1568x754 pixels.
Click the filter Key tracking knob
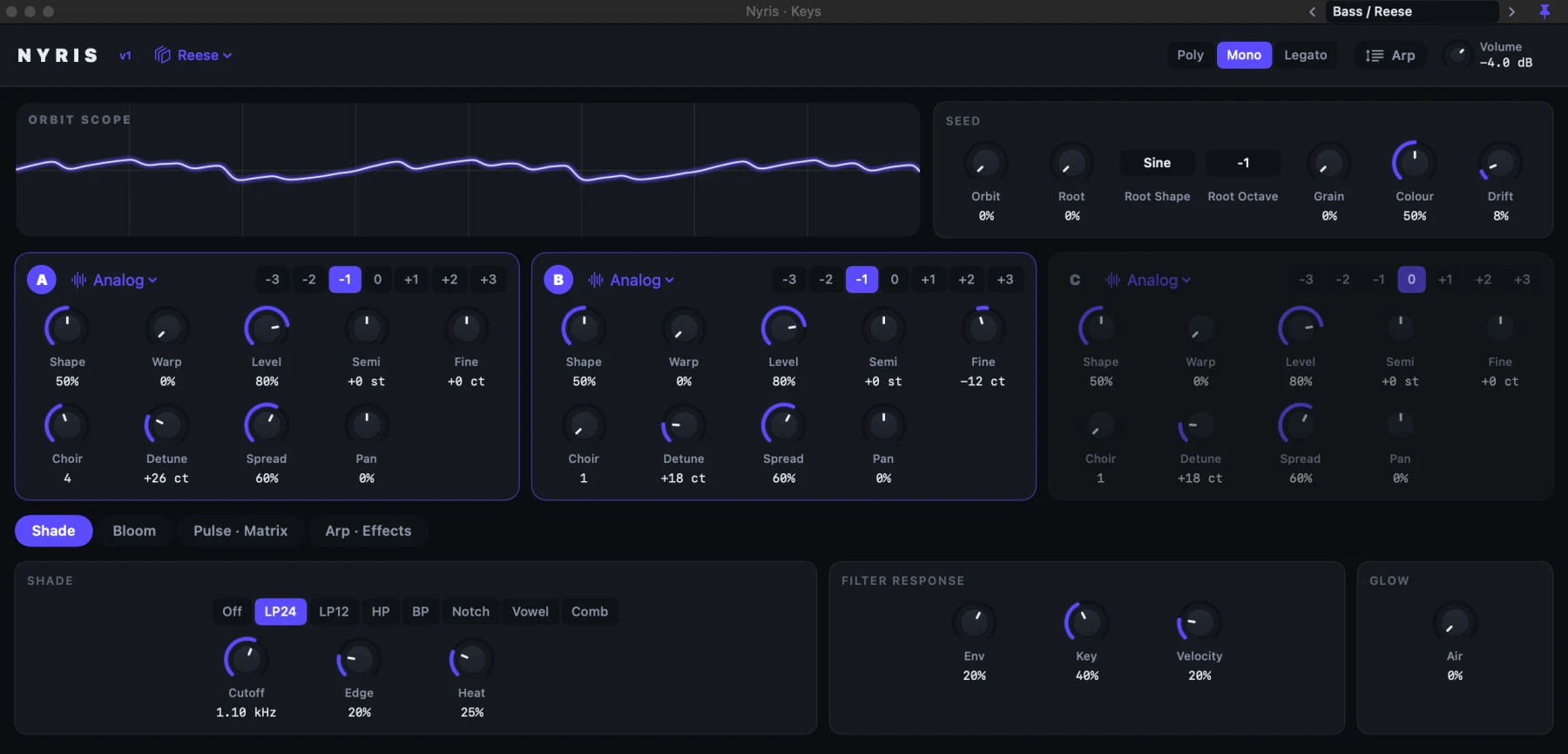[1086, 622]
